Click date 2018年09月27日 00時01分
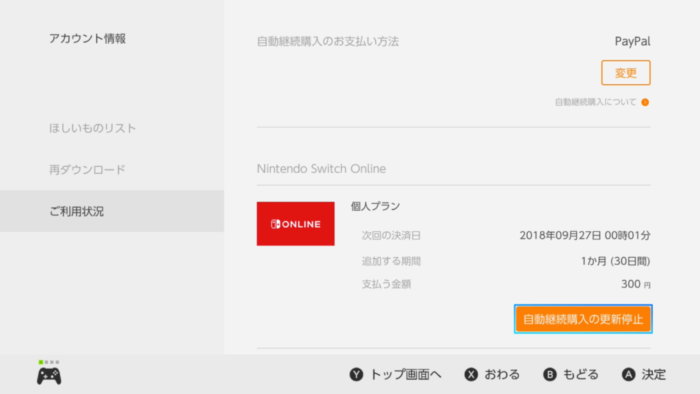The height and width of the screenshot is (394, 700). [x=585, y=236]
